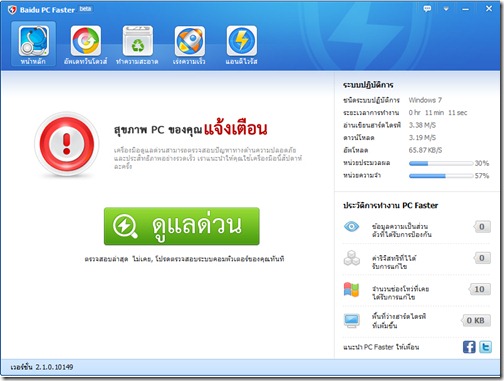Click the red exclamation warning status icon
The image size is (504, 381).
point(67,144)
